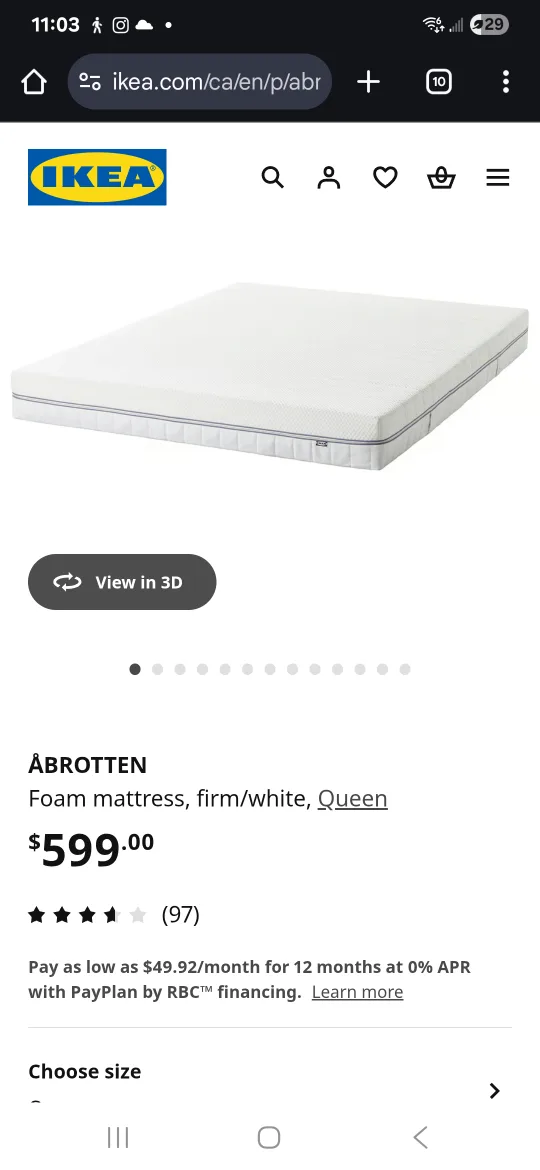The width and height of the screenshot is (540, 1170).
Task: Open the shopping basket icon
Action: [x=441, y=178]
